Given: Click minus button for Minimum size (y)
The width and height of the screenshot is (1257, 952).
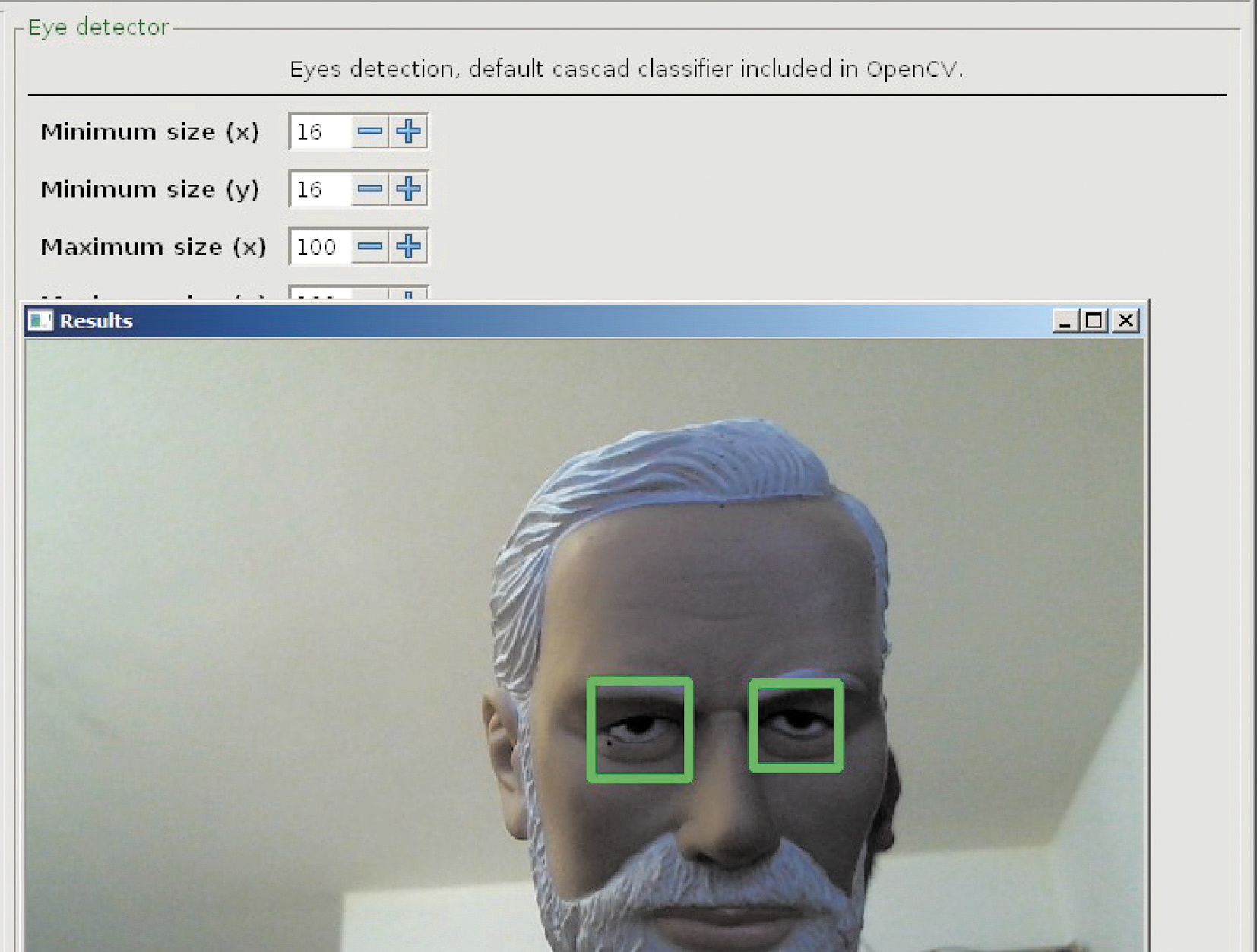Looking at the screenshot, I should coord(369,189).
